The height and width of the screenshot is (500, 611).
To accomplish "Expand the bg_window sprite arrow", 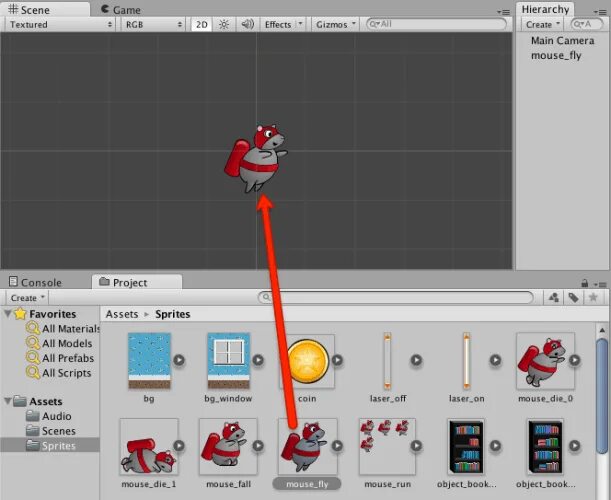I will click(258, 360).
